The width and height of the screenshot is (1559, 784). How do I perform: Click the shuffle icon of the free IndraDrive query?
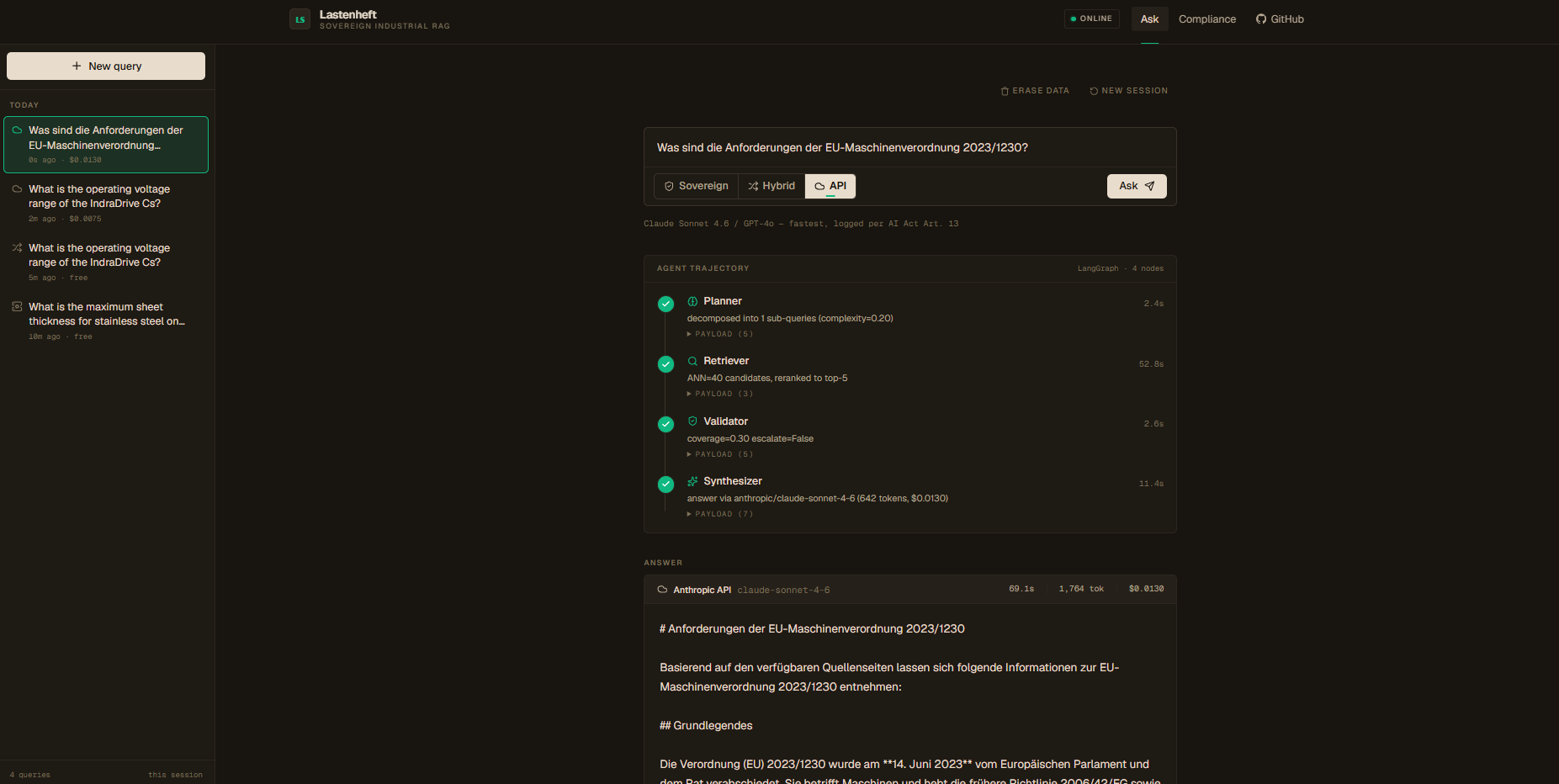[17, 248]
